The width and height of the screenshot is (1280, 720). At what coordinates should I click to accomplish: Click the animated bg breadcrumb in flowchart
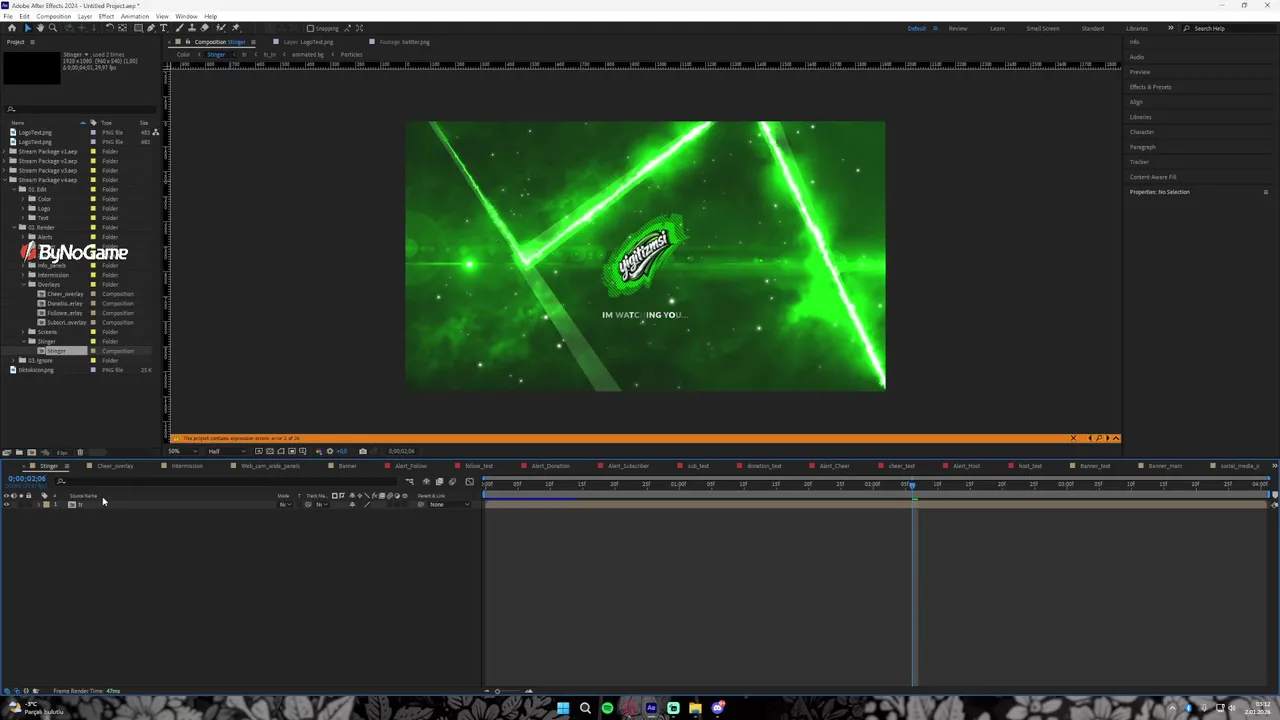(308, 54)
